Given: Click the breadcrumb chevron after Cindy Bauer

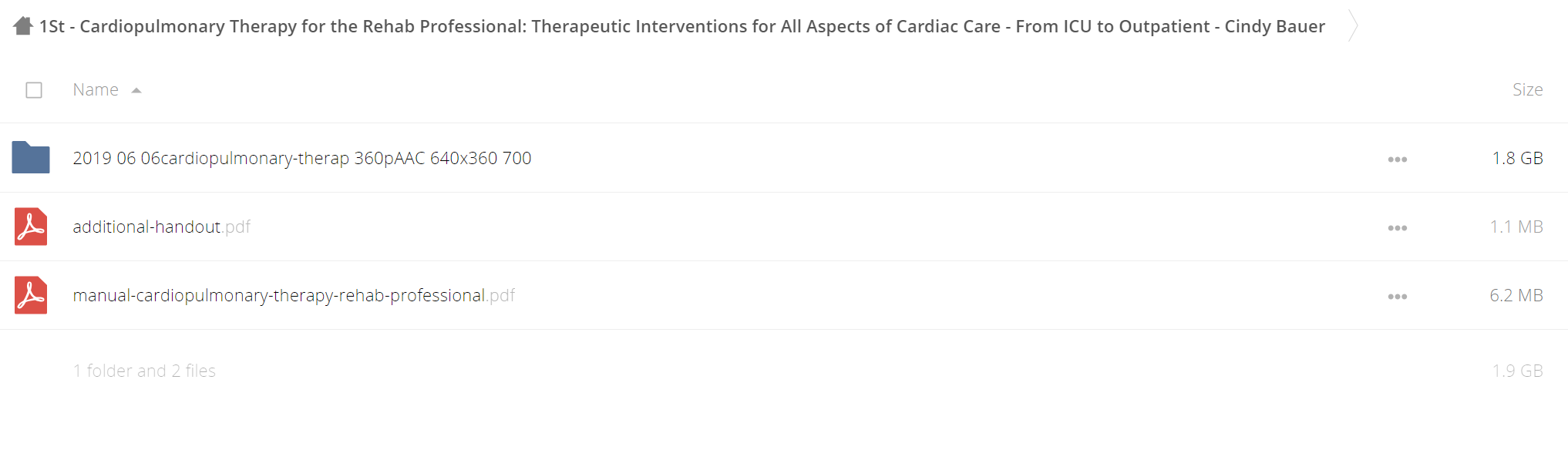Looking at the screenshot, I should pyautogui.click(x=1353, y=25).
